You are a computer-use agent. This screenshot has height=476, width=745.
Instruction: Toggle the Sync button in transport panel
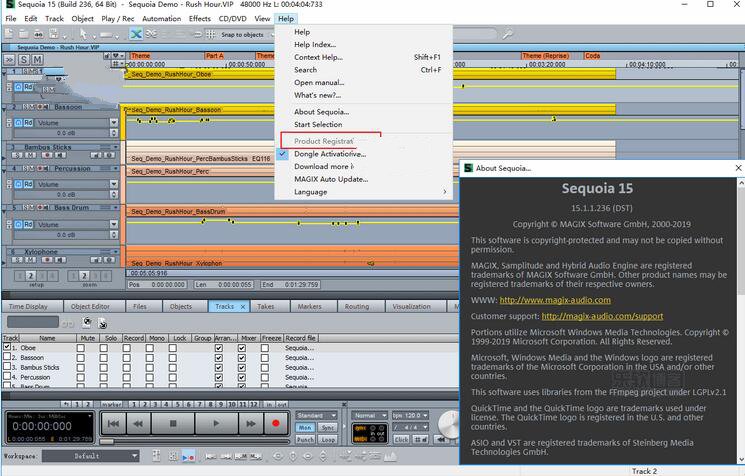click(327, 428)
